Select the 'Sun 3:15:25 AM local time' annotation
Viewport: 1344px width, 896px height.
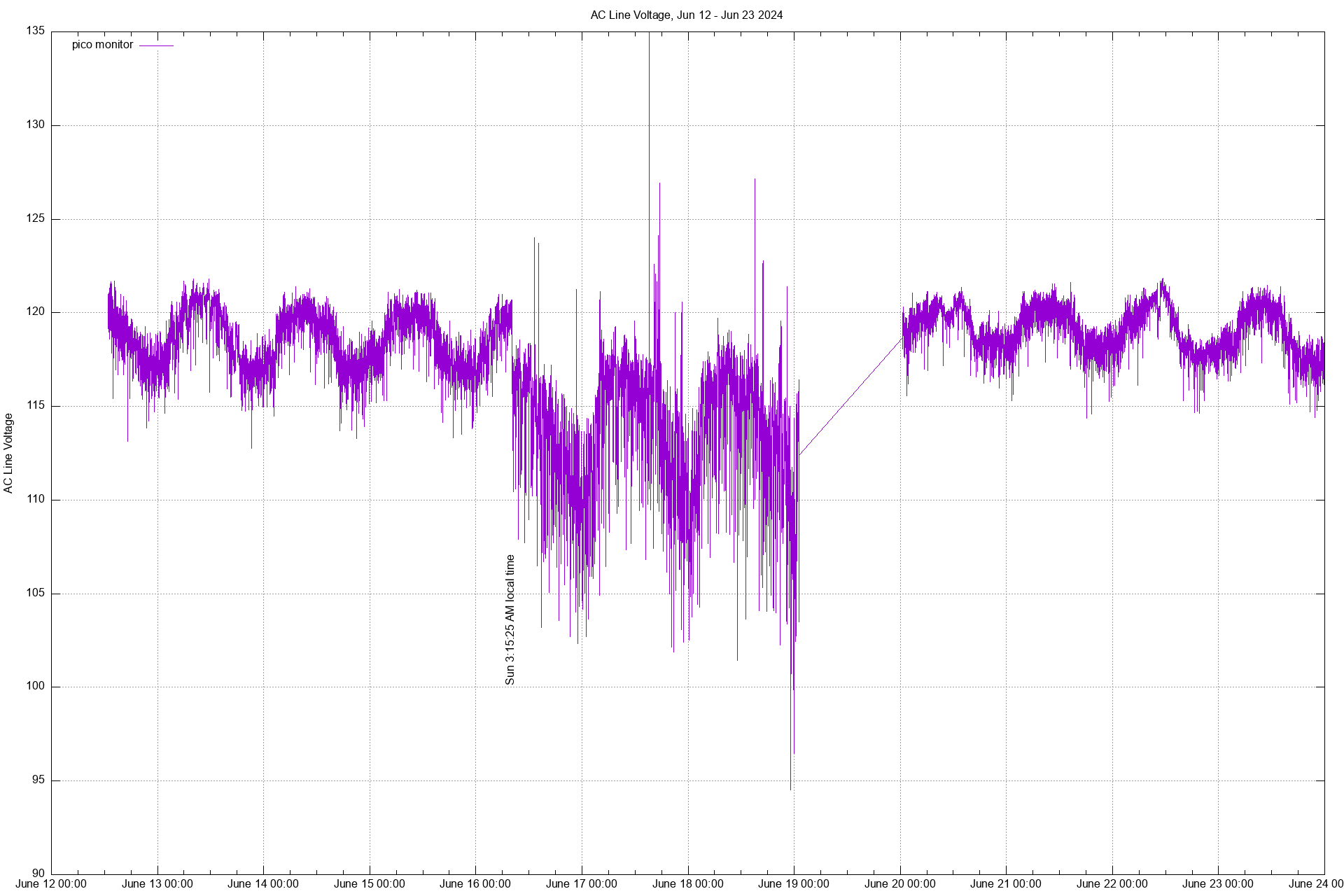point(510,619)
